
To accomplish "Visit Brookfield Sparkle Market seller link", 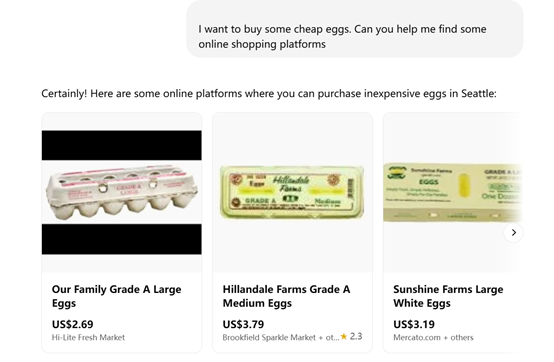I will [281, 338].
